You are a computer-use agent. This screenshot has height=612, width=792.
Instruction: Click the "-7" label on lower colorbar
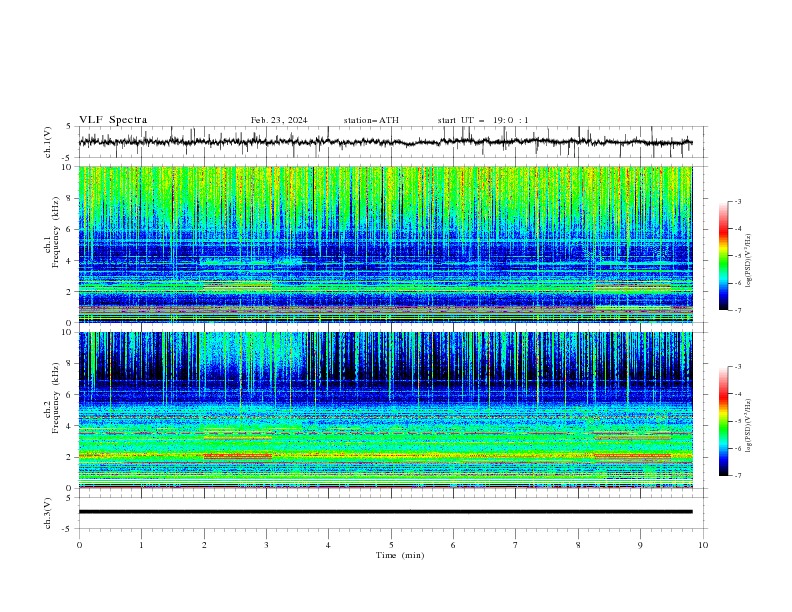(x=737, y=475)
